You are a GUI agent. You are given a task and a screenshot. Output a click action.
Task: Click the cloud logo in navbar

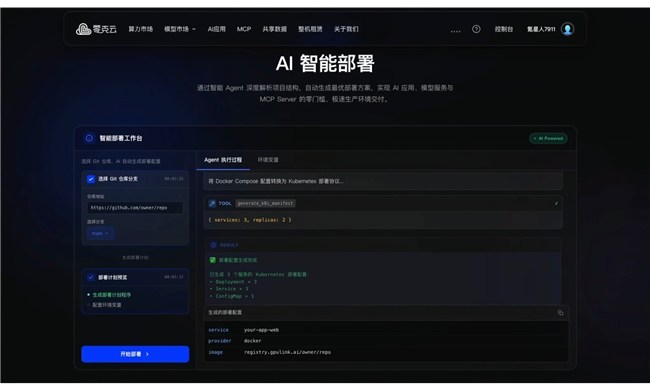click(x=83, y=29)
